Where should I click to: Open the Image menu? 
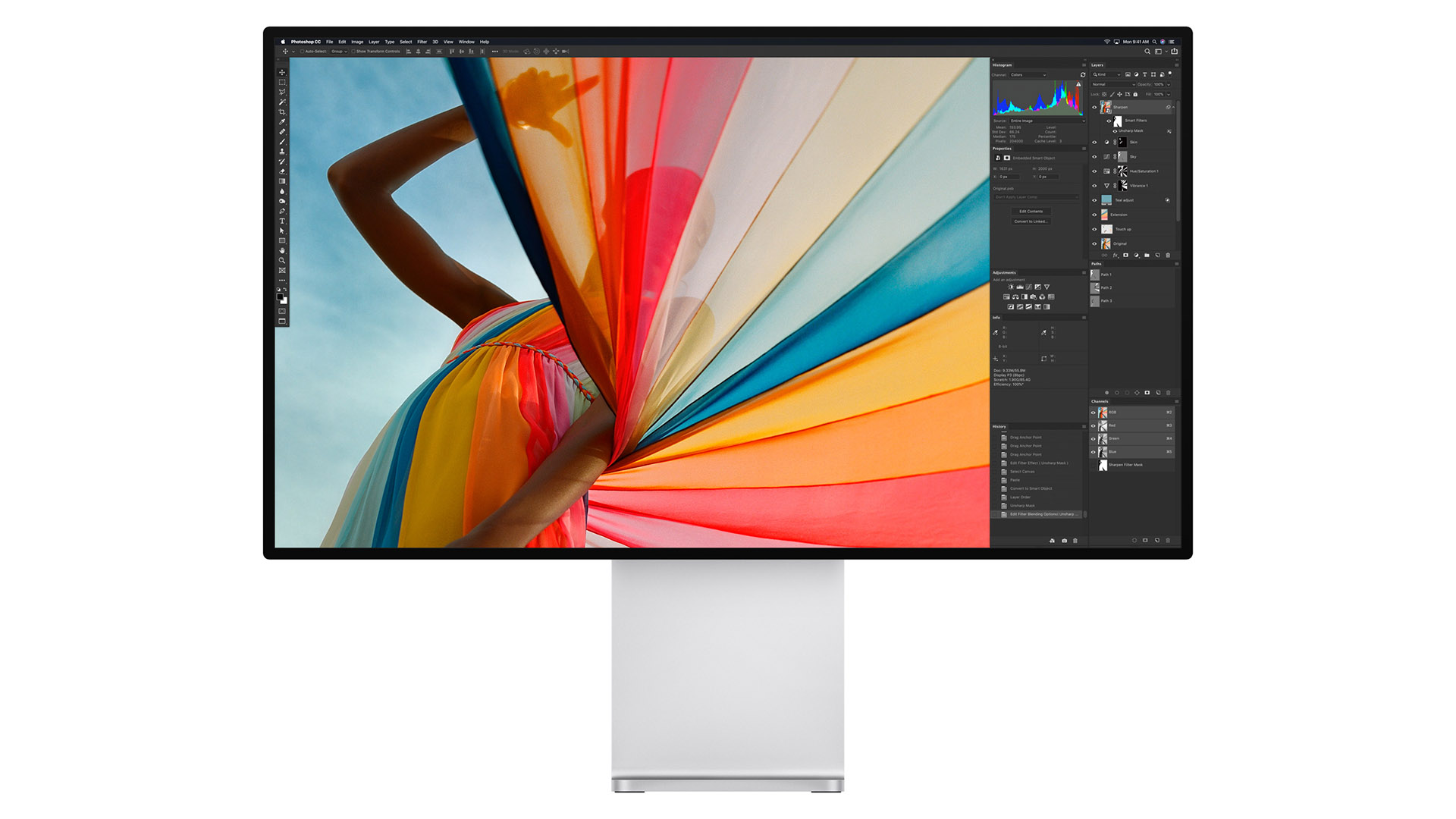[x=356, y=42]
